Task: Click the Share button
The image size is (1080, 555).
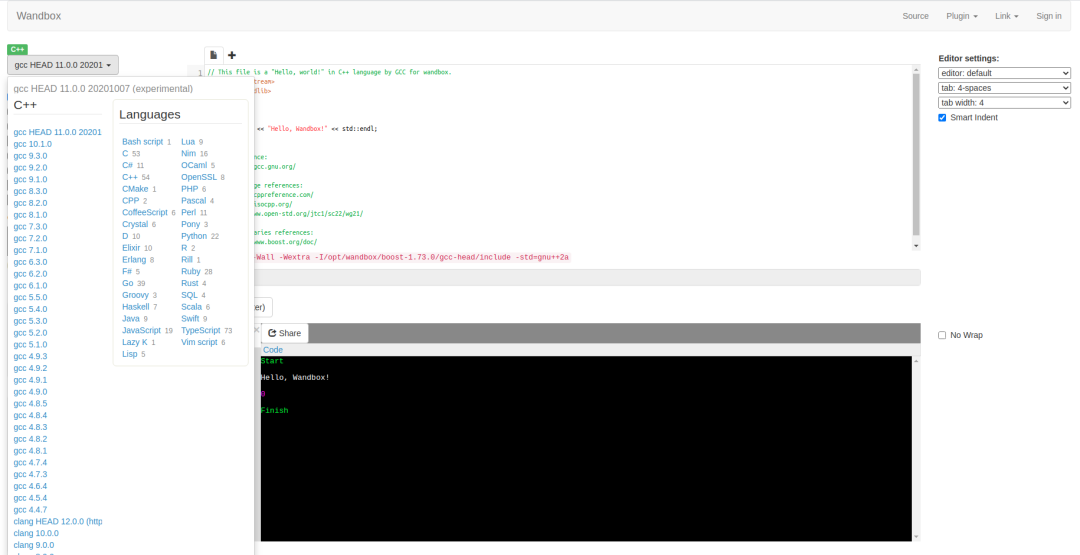Action: [285, 333]
